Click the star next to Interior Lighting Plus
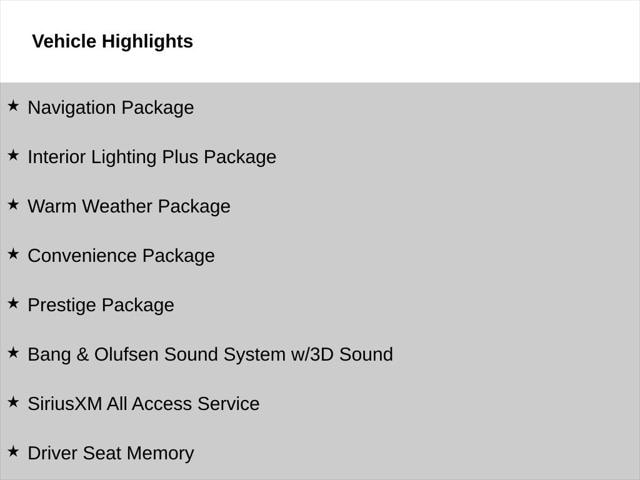Screen dimensions: 640x480 13,155
